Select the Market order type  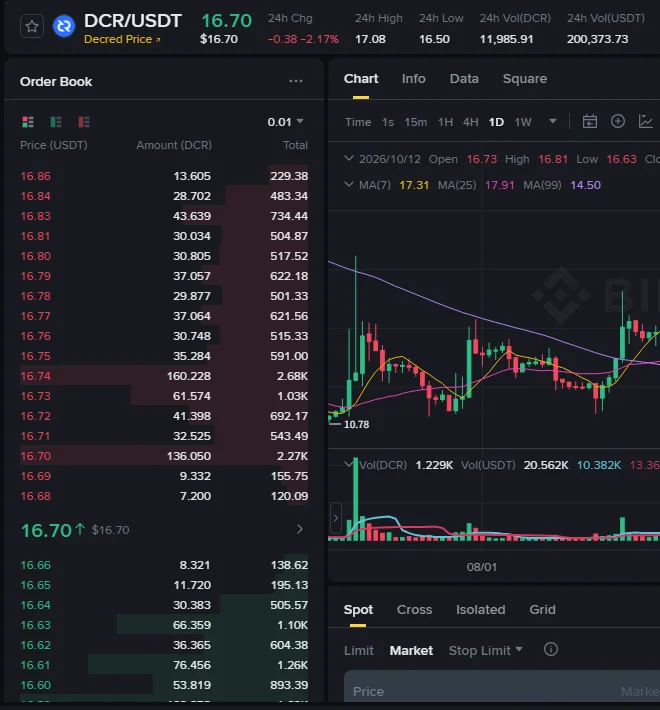coord(411,651)
